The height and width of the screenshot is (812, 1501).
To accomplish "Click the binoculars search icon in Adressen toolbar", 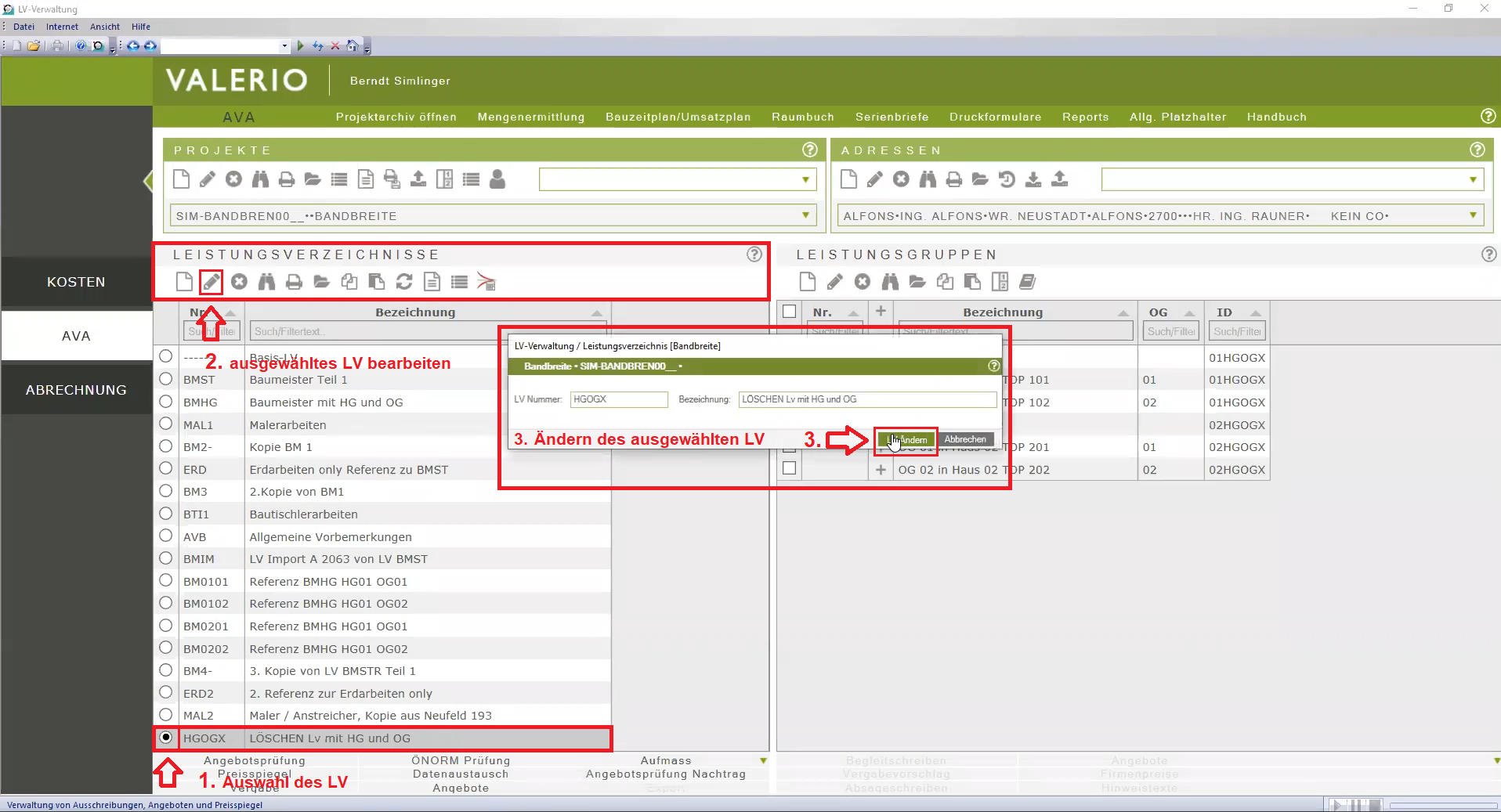I will (928, 179).
